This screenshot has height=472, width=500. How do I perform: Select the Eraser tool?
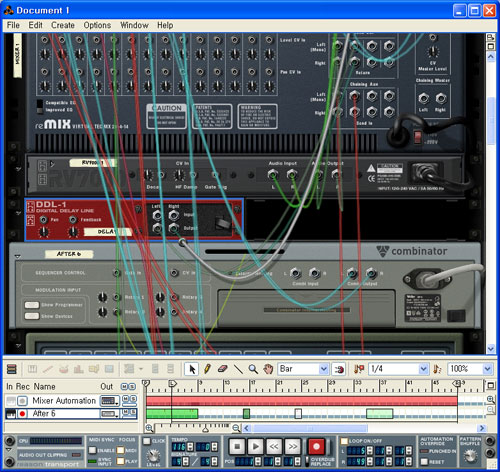pos(222,369)
